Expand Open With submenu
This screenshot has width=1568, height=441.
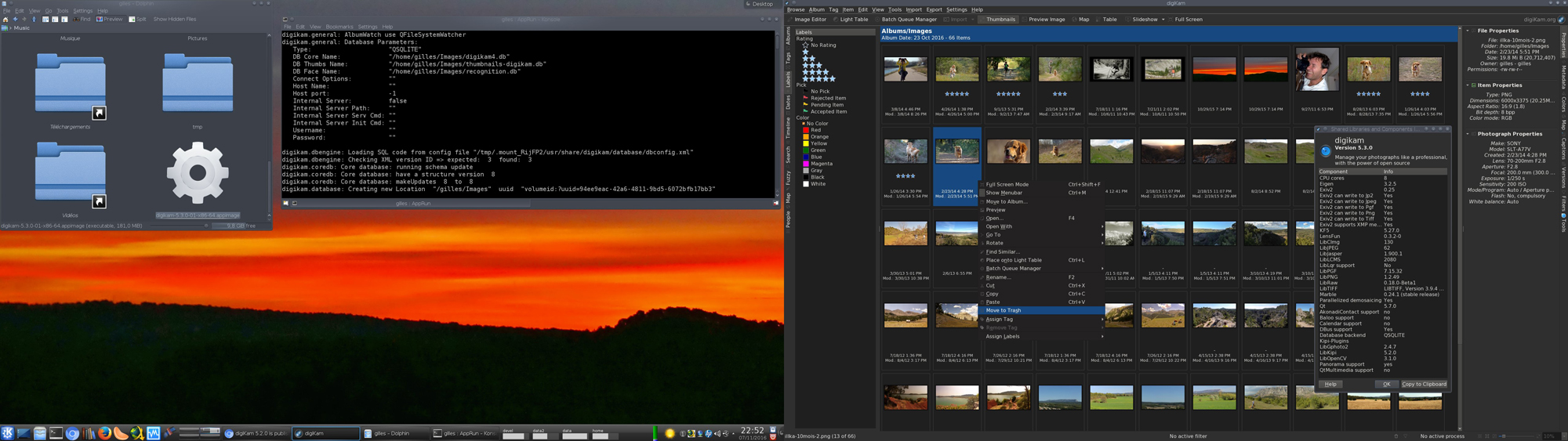pos(1041,226)
